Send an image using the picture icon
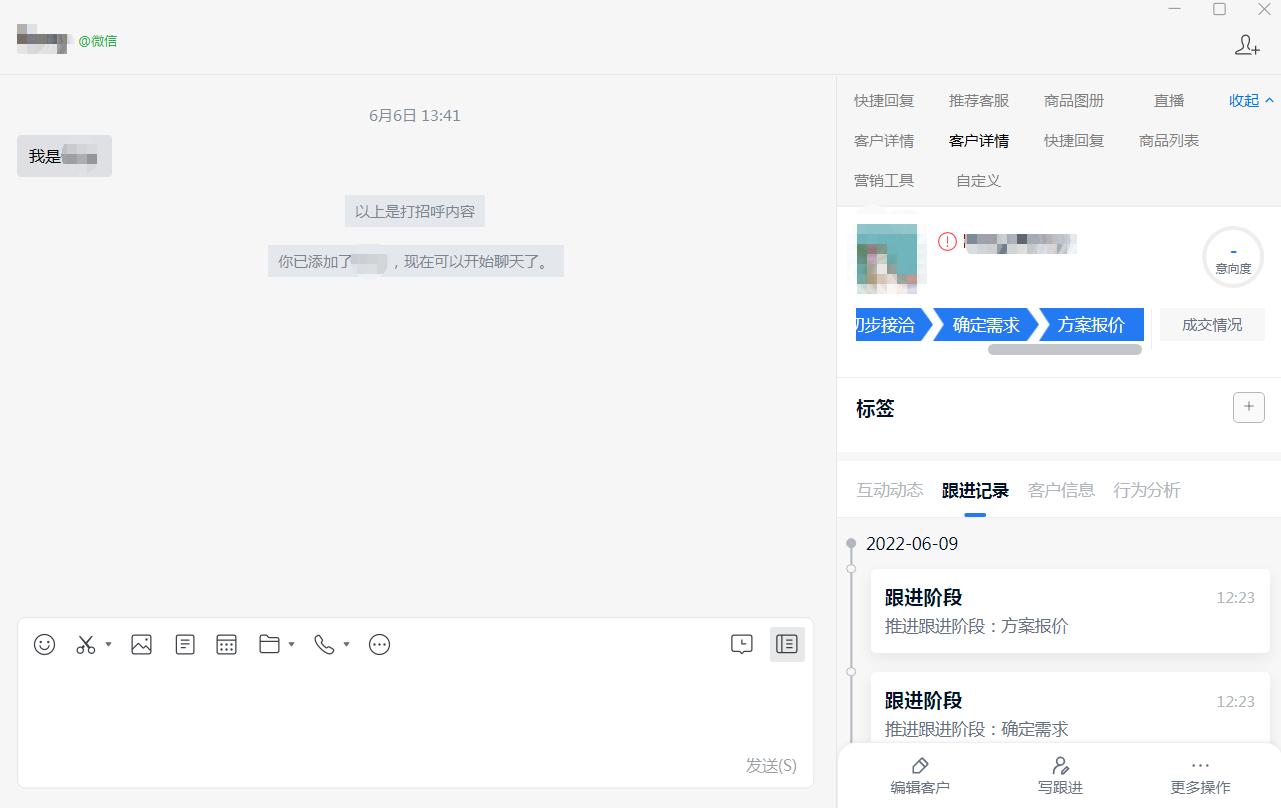Viewport: 1281px width, 808px height. (x=141, y=644)
